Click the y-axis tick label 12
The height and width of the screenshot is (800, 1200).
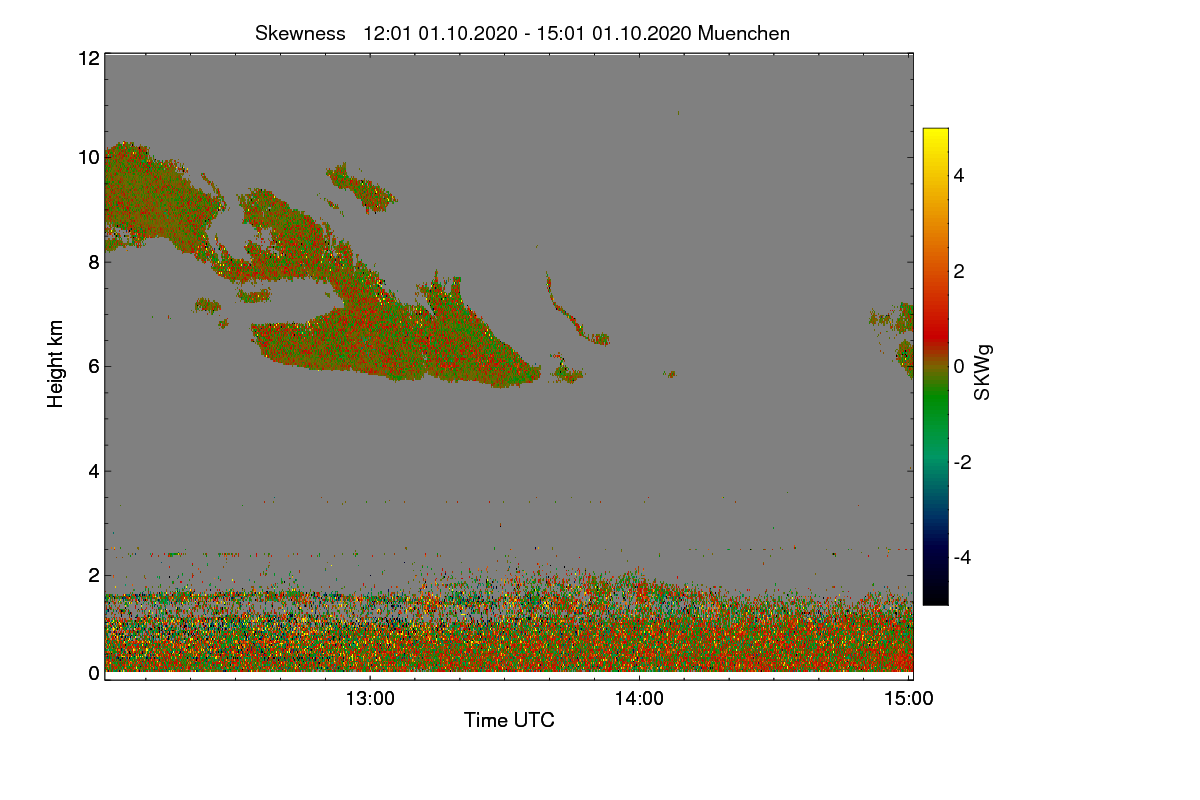[x=88, y=58]
